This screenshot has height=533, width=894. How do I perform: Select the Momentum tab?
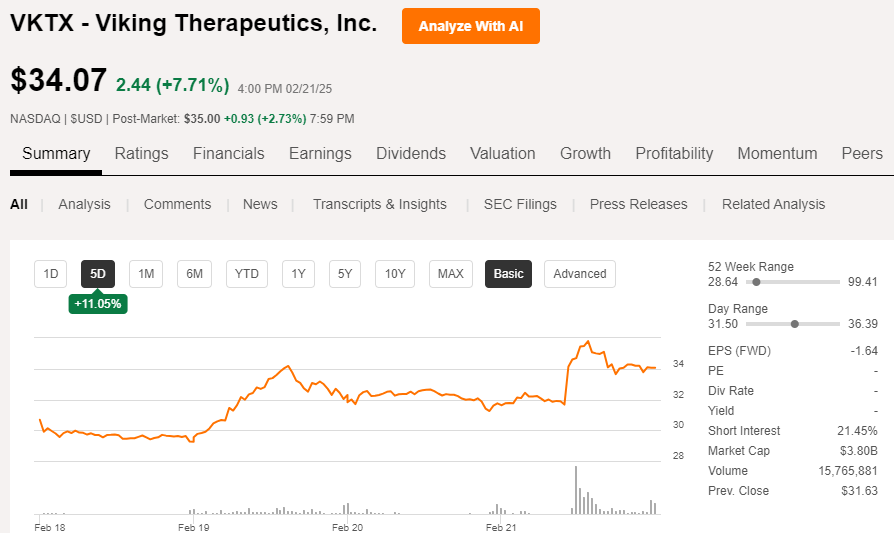click(777, 153)
